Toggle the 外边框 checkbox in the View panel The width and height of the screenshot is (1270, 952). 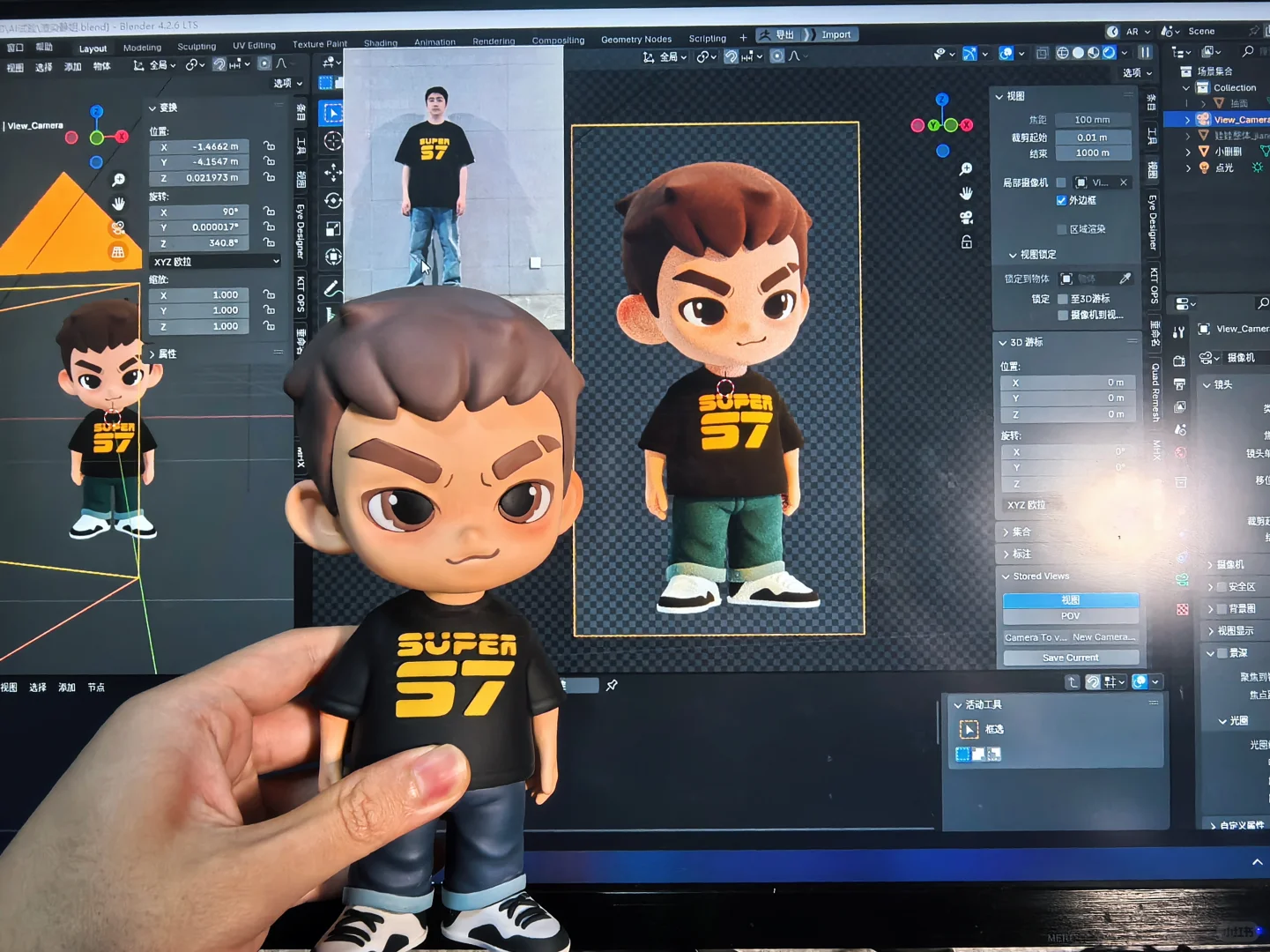[1062, 200]
